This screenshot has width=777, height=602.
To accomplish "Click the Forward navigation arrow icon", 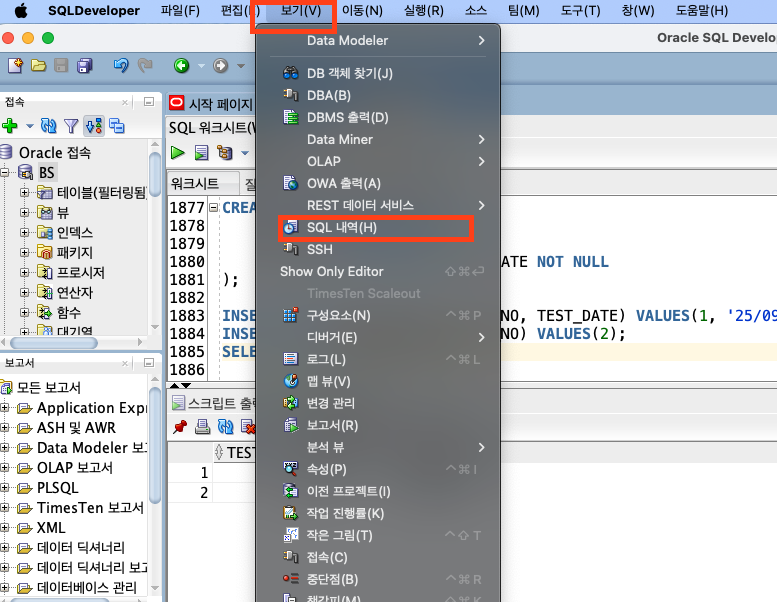I will coord(221,65).
